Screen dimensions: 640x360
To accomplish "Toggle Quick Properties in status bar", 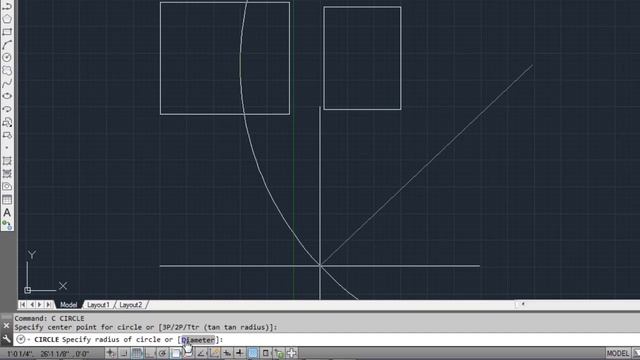I will coord(266,353).
